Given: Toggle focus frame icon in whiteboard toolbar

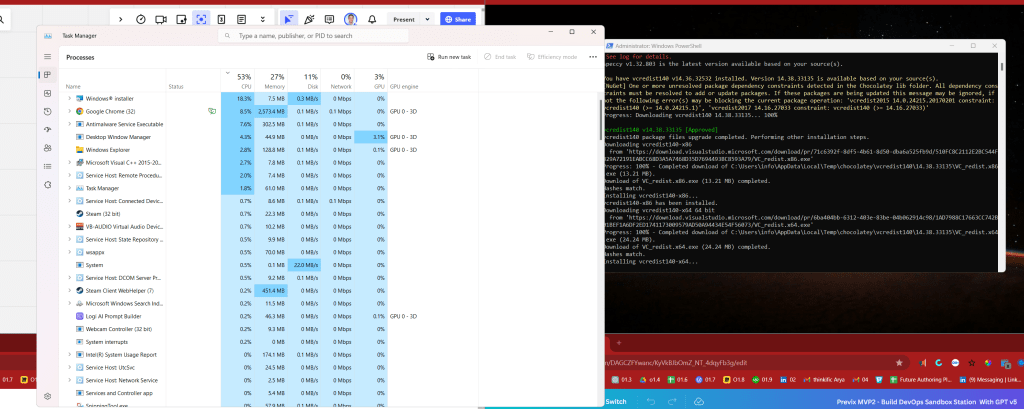Looking at the screenshot, I should pyautogui.click(x=200, y=20).
